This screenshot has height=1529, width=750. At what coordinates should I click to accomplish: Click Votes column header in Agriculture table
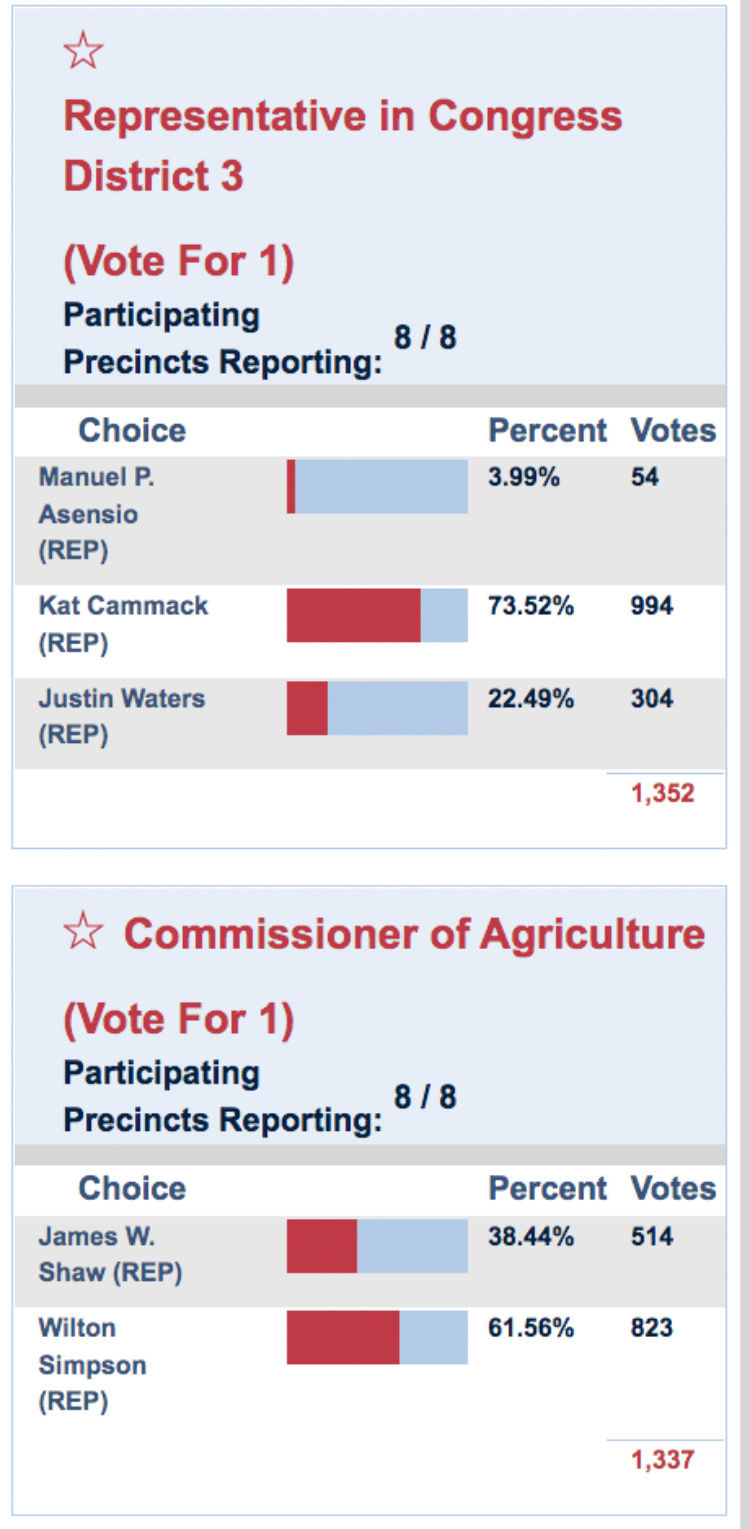coord(672,1188)
